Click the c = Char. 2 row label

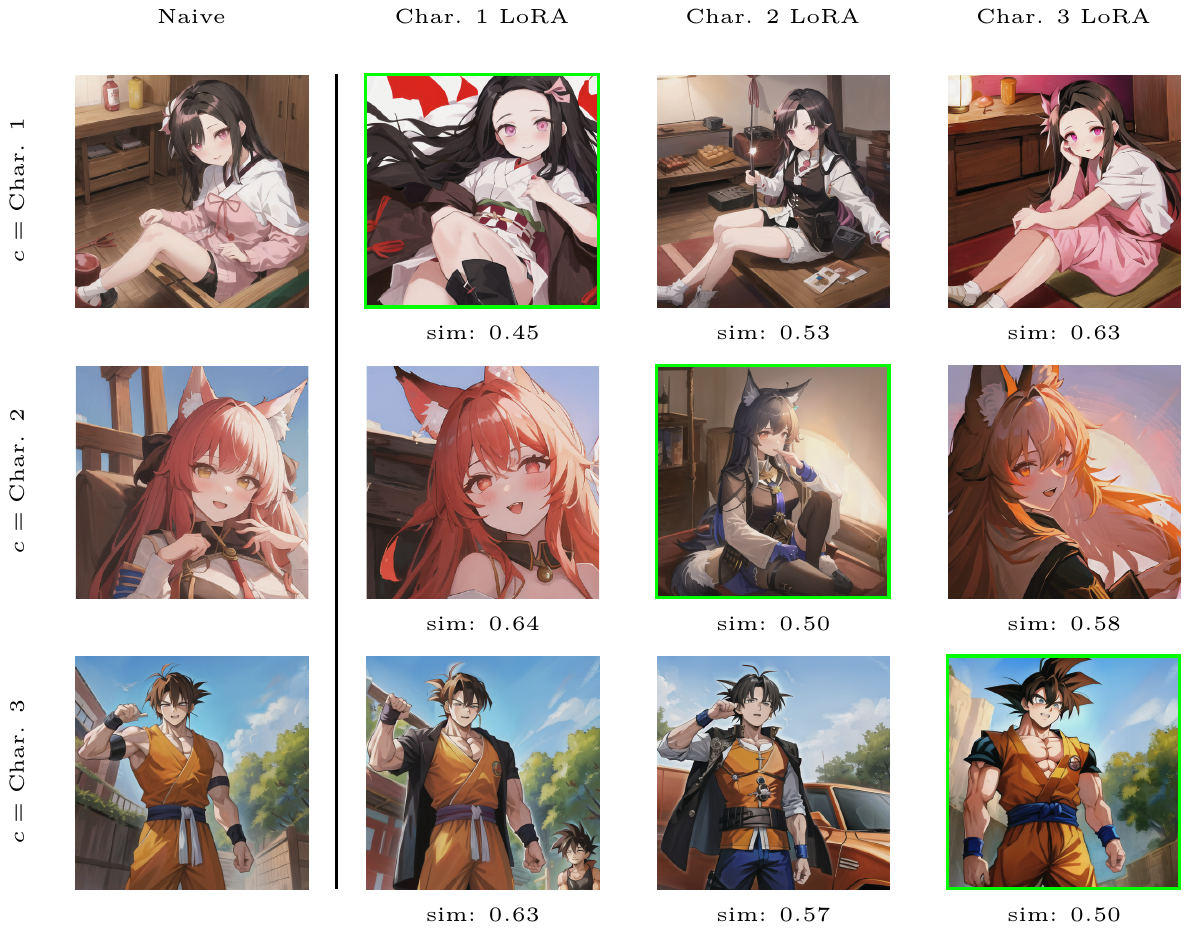(20, 482)
